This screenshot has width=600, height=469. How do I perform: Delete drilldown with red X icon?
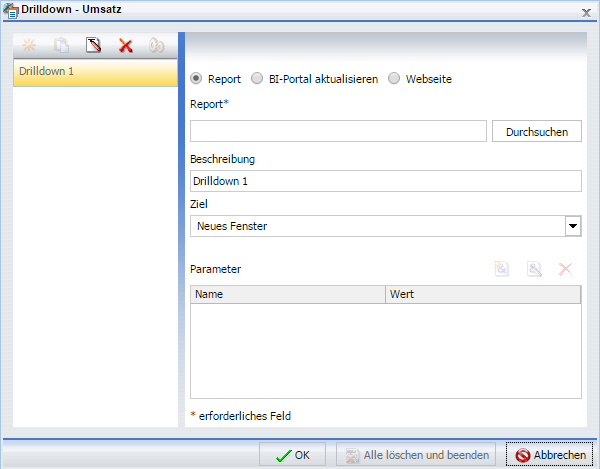pos(126,46)
